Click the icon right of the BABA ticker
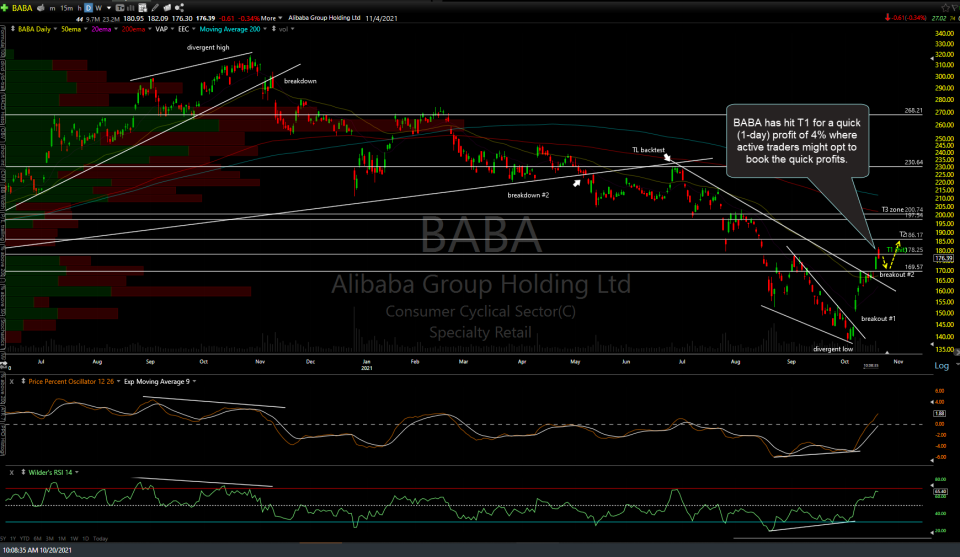960x557 pixels. pyautogui.click(x=40, y=8)
